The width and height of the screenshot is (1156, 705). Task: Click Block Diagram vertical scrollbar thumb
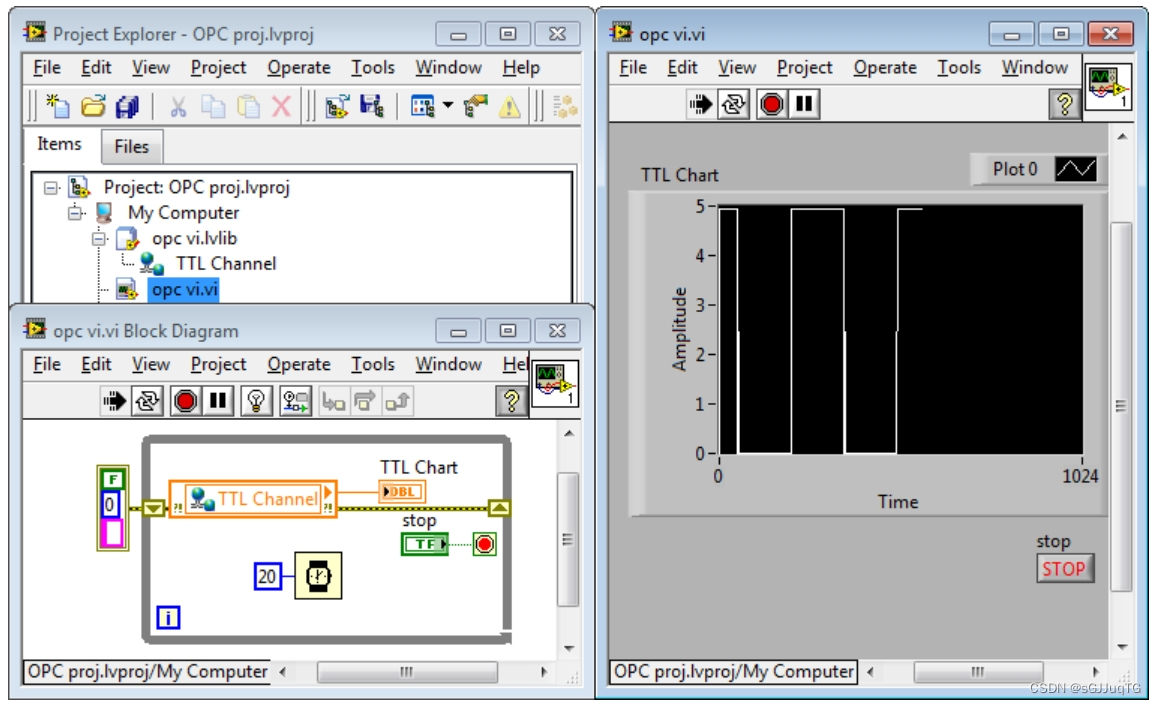click(568, 539)
